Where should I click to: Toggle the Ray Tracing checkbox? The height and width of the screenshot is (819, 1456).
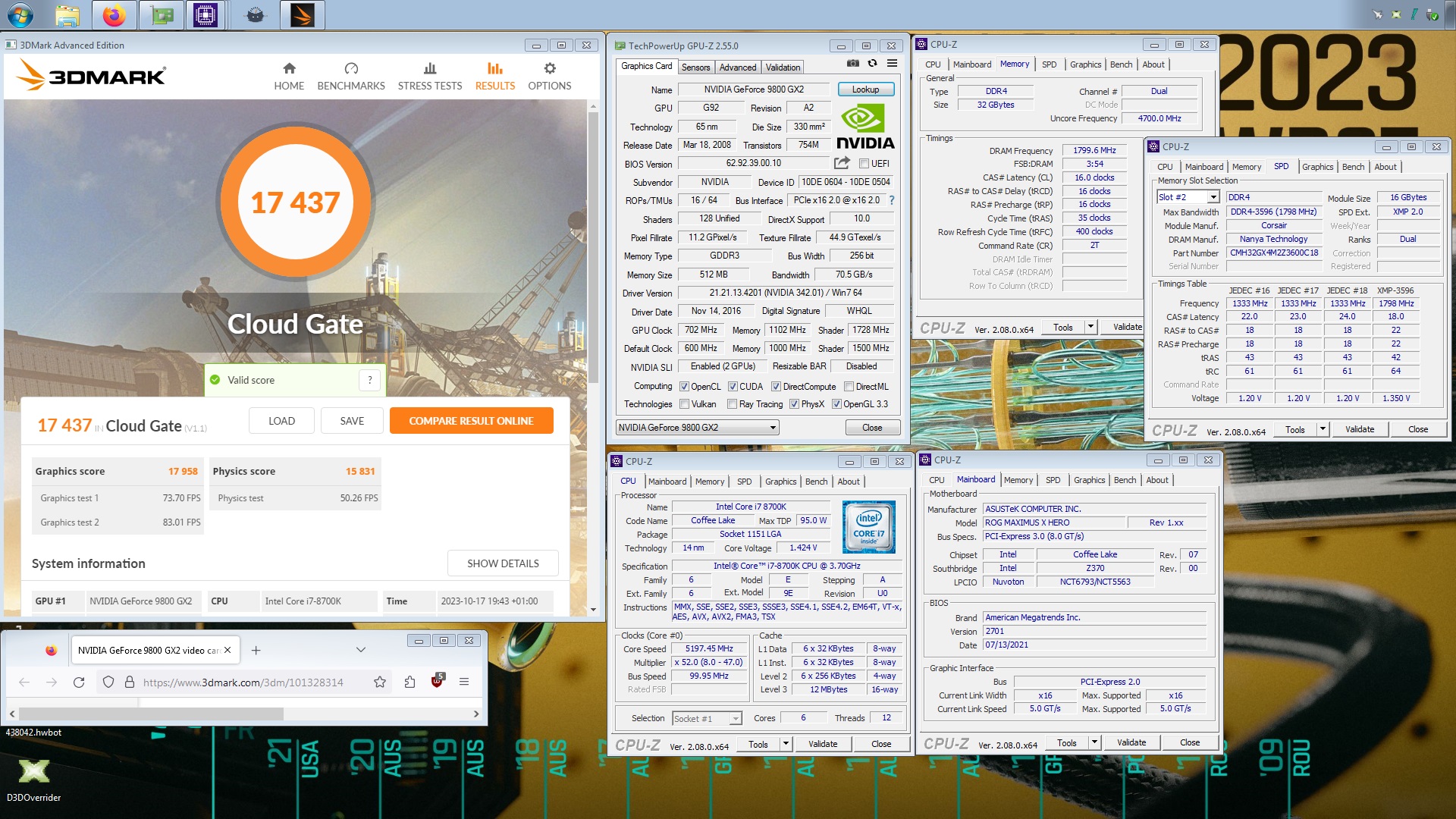coord(732,404)
